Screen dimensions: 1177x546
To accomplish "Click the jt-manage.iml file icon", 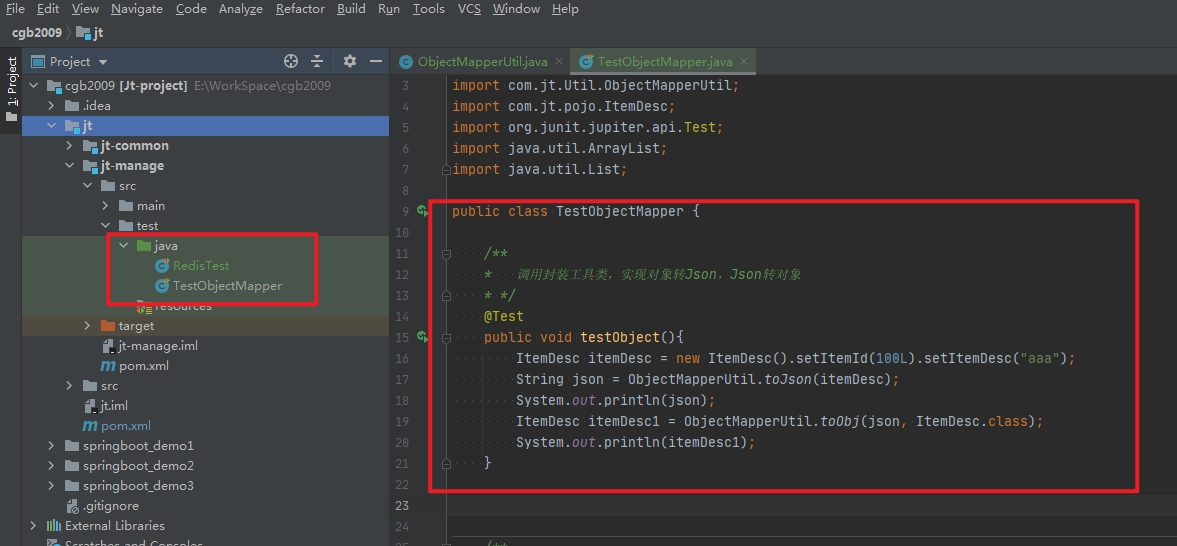I will pyautogui.click(x=108, y=346).
